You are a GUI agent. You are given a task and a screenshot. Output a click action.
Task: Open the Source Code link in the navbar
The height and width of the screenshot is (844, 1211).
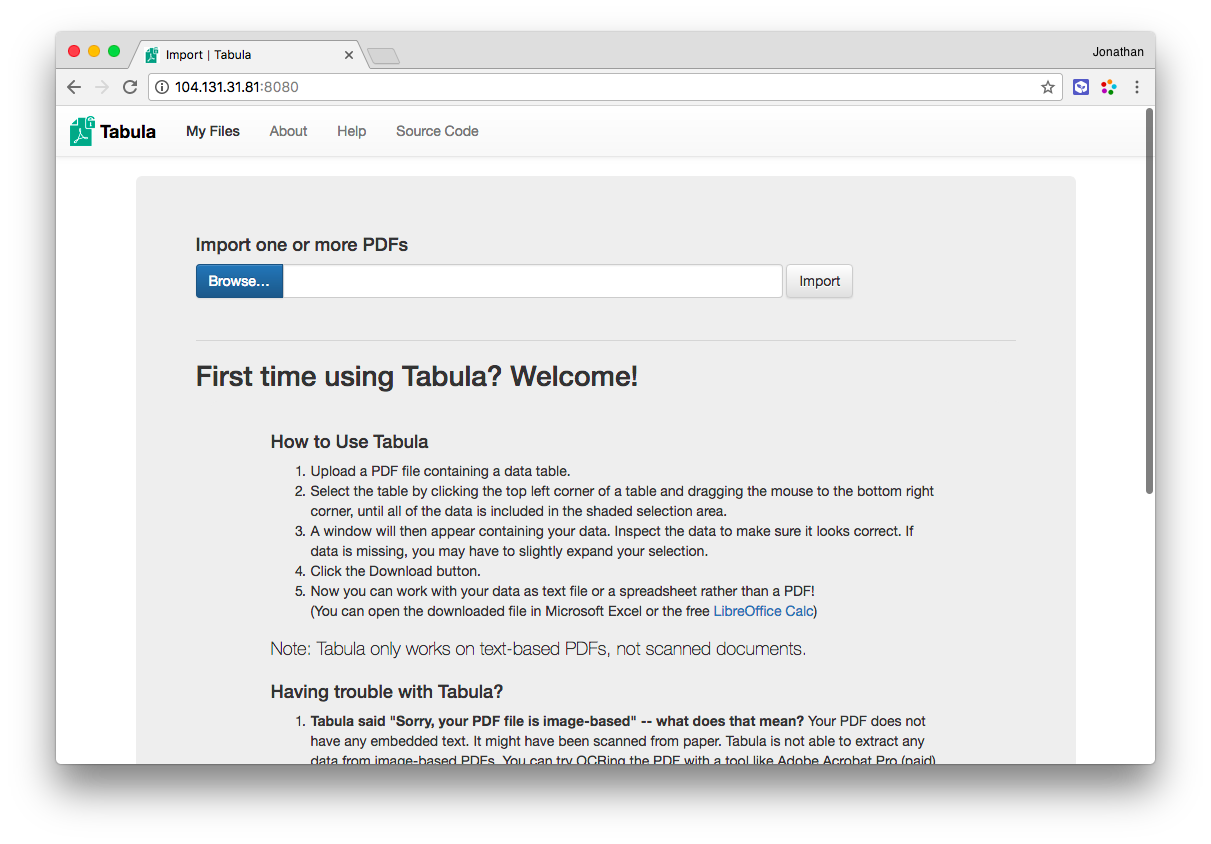tap(437, 131)
